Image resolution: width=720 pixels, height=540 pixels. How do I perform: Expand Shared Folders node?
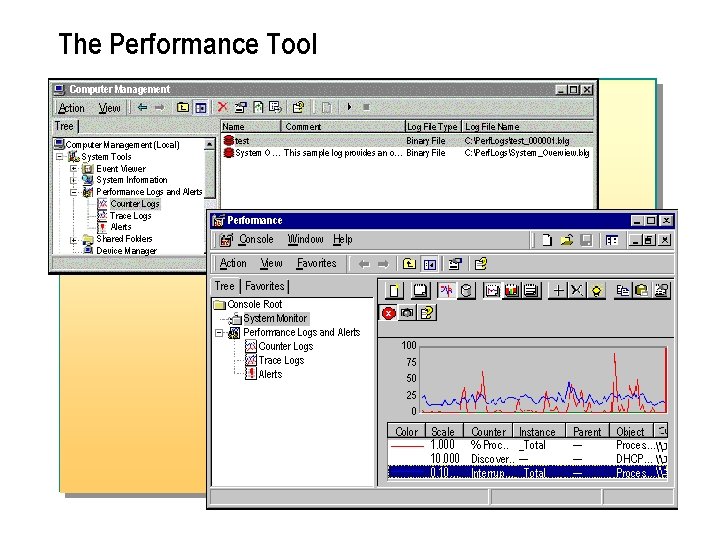[73, 240]
